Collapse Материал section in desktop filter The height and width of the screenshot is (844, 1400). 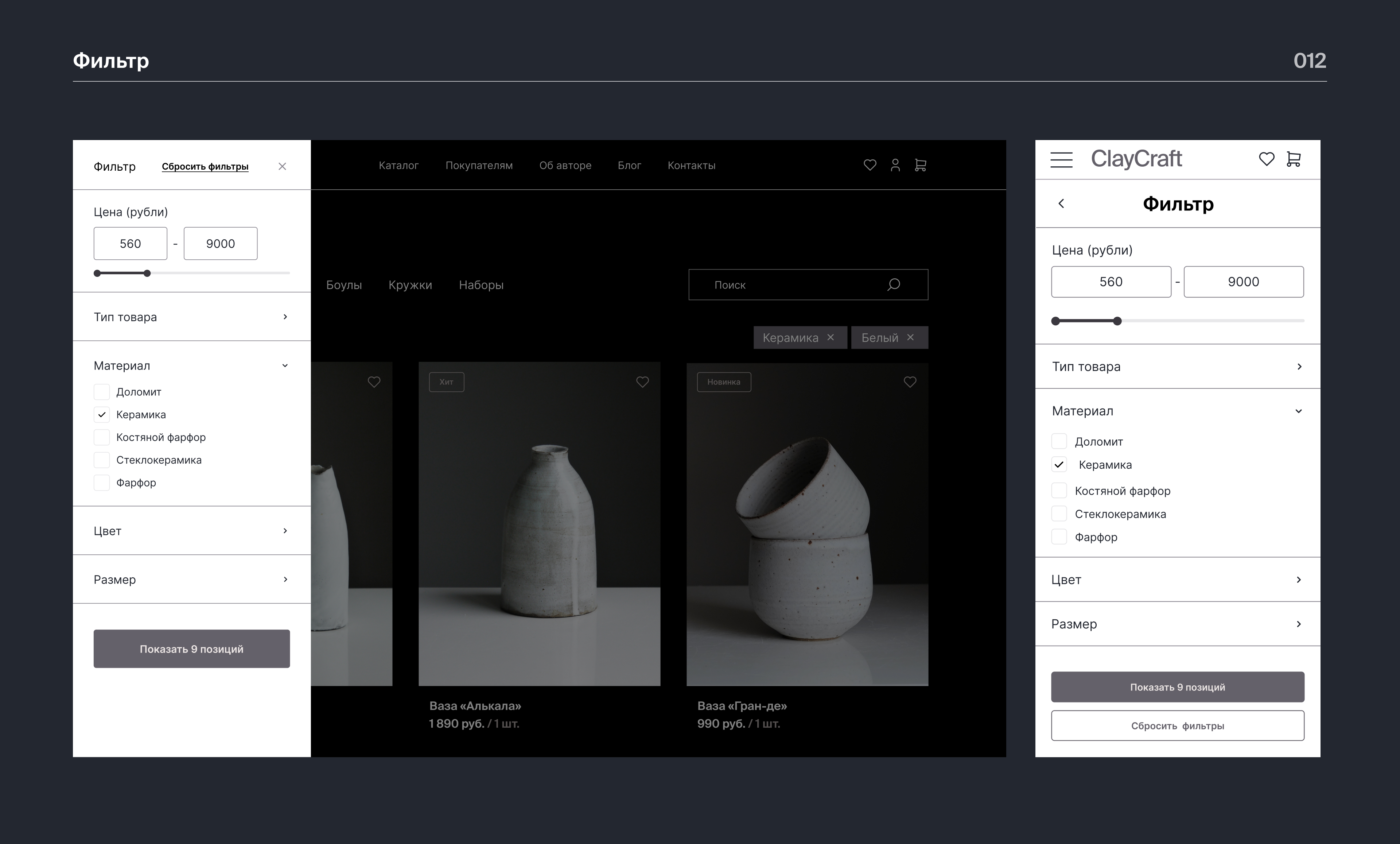click(285, 365)
